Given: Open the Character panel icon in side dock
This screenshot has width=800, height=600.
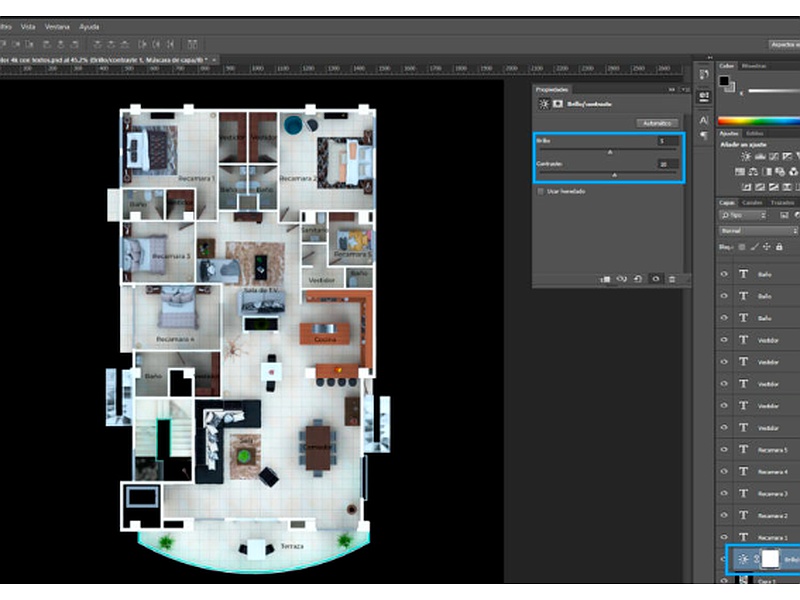Looking at the screenshot, I should coord(704,118).
